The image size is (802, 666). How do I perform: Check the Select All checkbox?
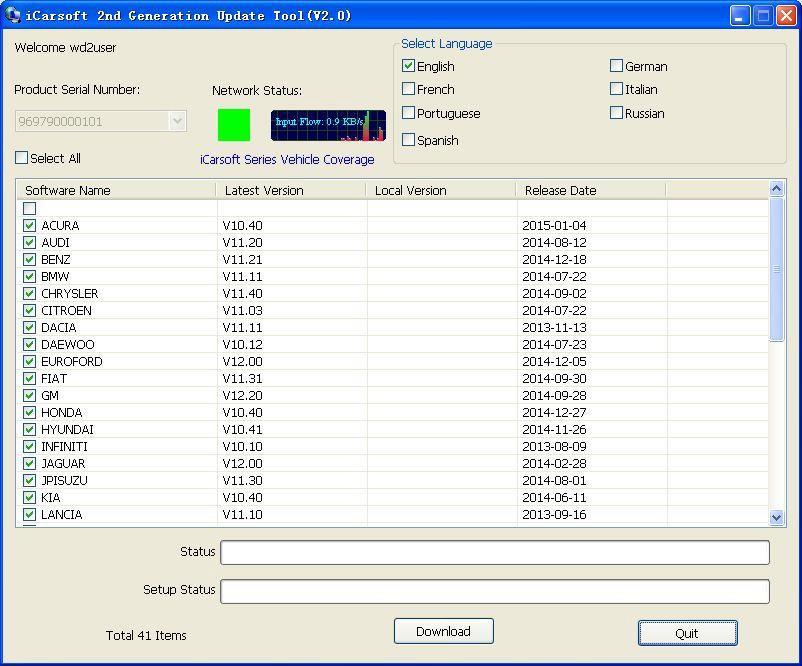(21, 158)
